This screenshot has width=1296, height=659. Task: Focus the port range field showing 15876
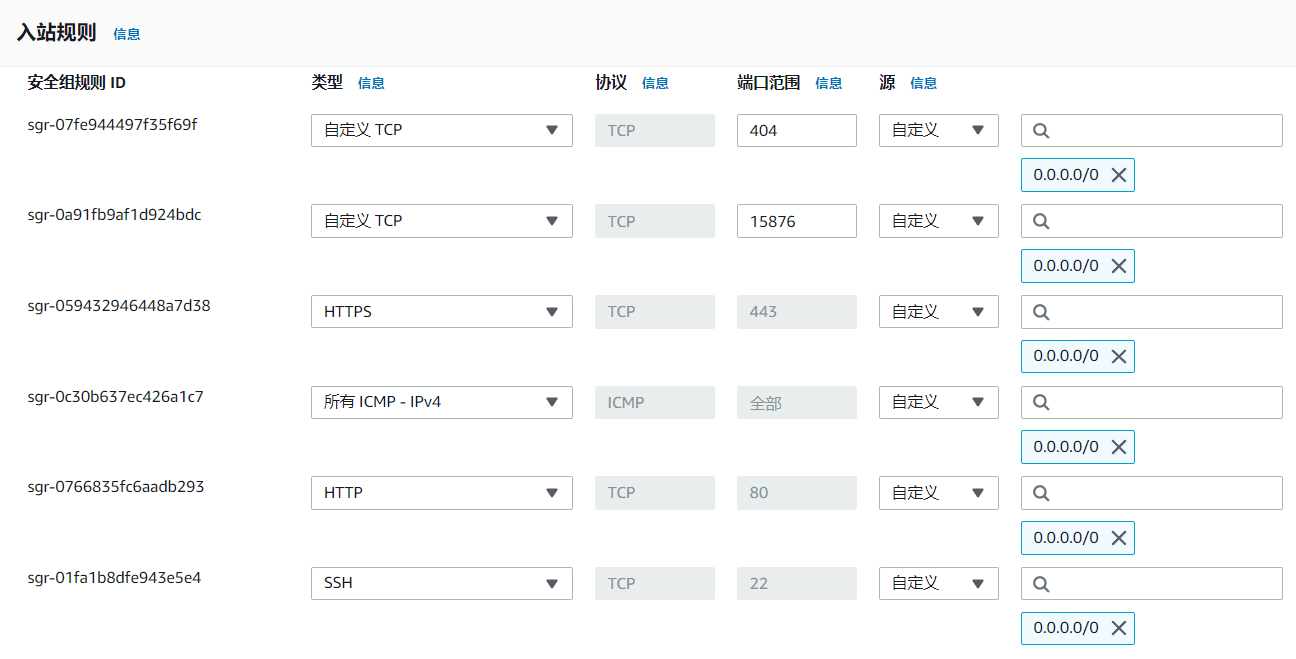coord(796,221)
